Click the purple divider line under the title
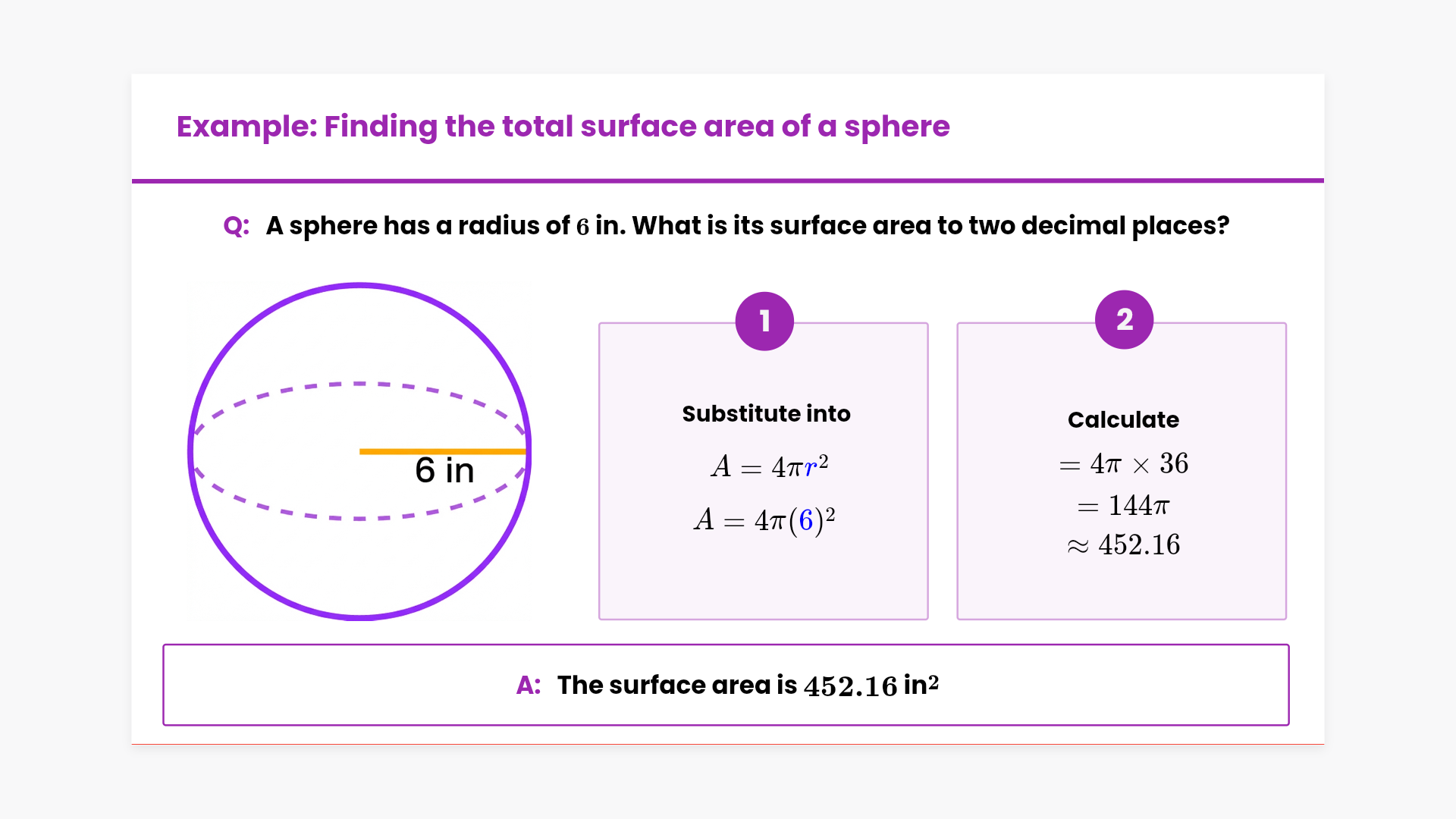 click(x=728, y=180)
